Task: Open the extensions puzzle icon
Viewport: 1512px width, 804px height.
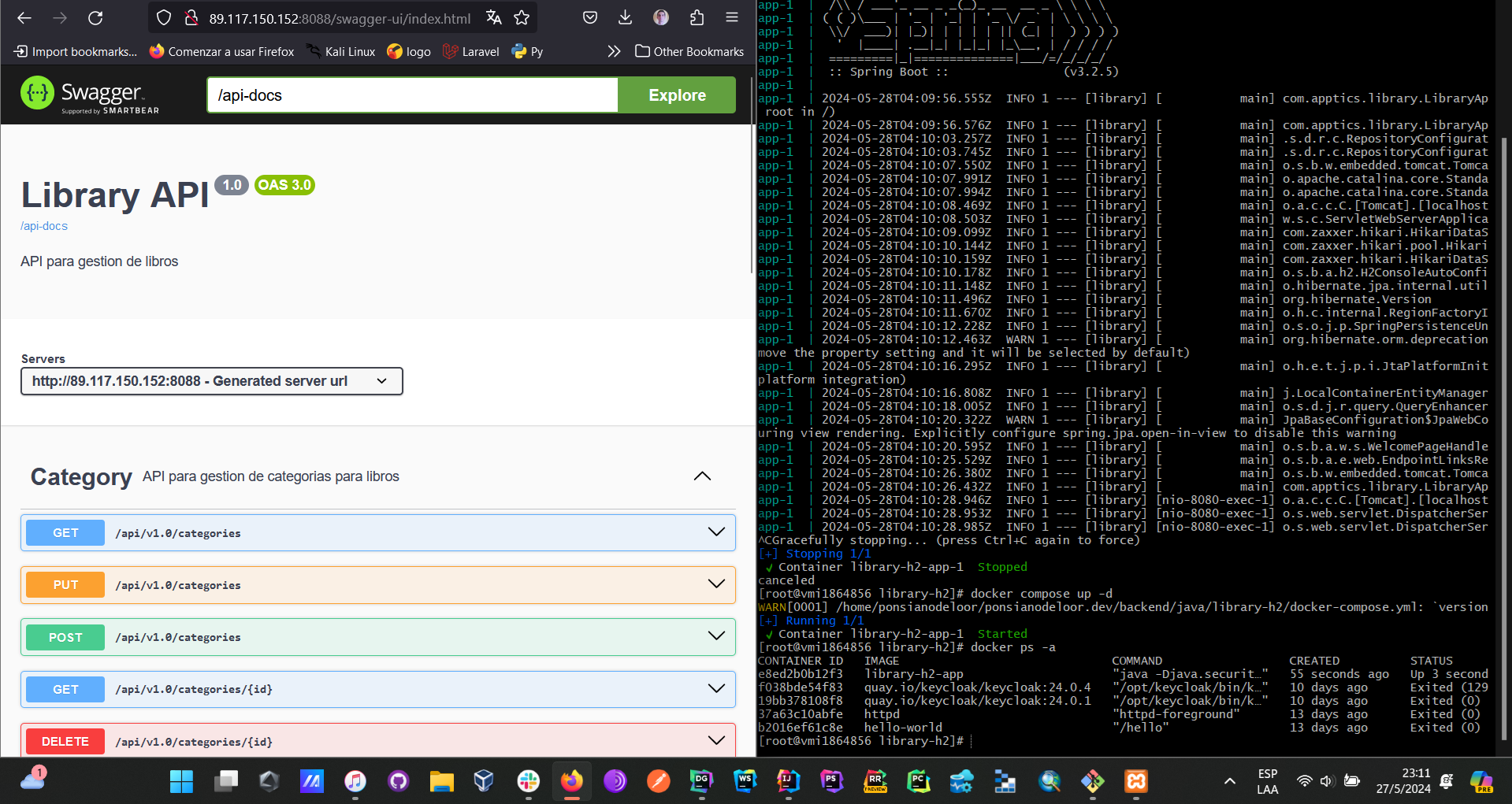Action: click(697, 18)
